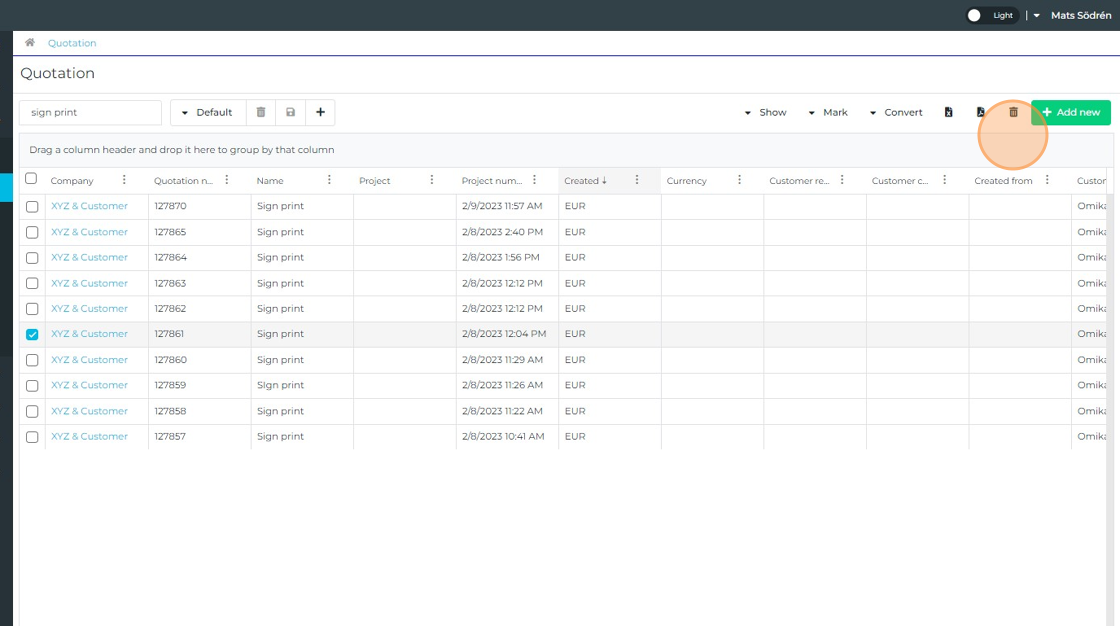Viewport: 1120px width, 626px height.
Task: Export quotations to PDF file
Action: click(x=981, y=113)
